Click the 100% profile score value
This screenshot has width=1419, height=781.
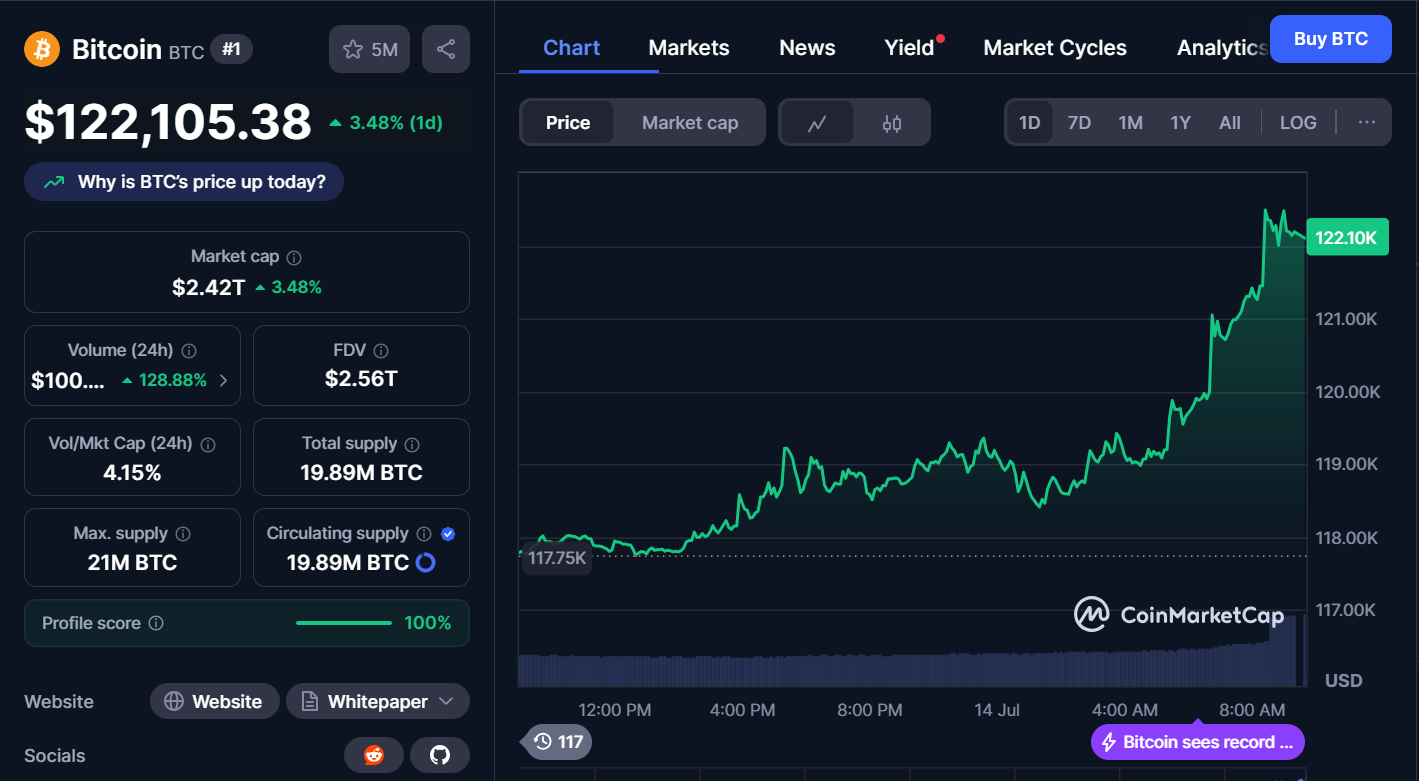coord(428,623)
